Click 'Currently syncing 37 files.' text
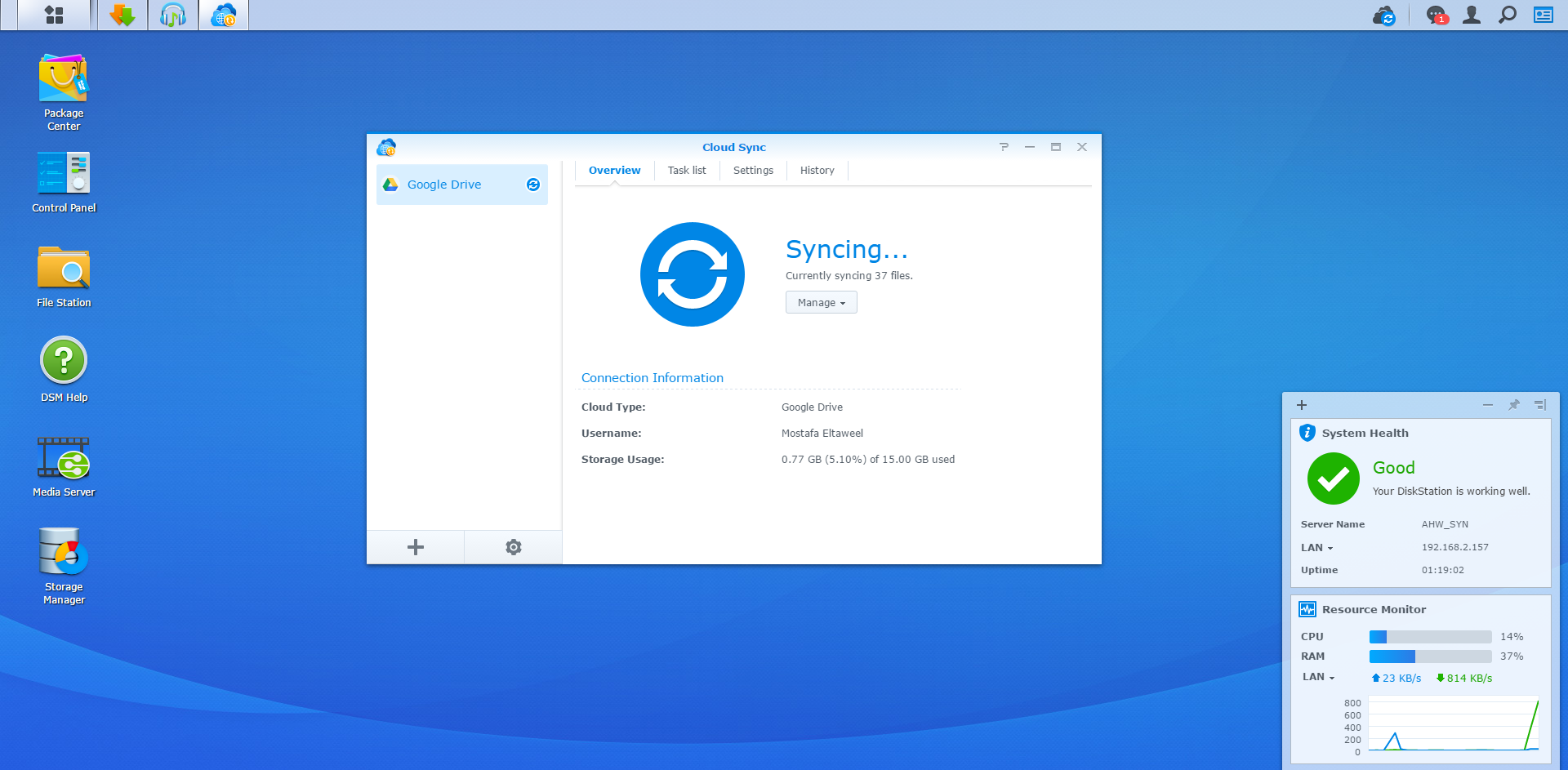The width and height of the screenshot is (1568, 770). [x=849, y=276]
